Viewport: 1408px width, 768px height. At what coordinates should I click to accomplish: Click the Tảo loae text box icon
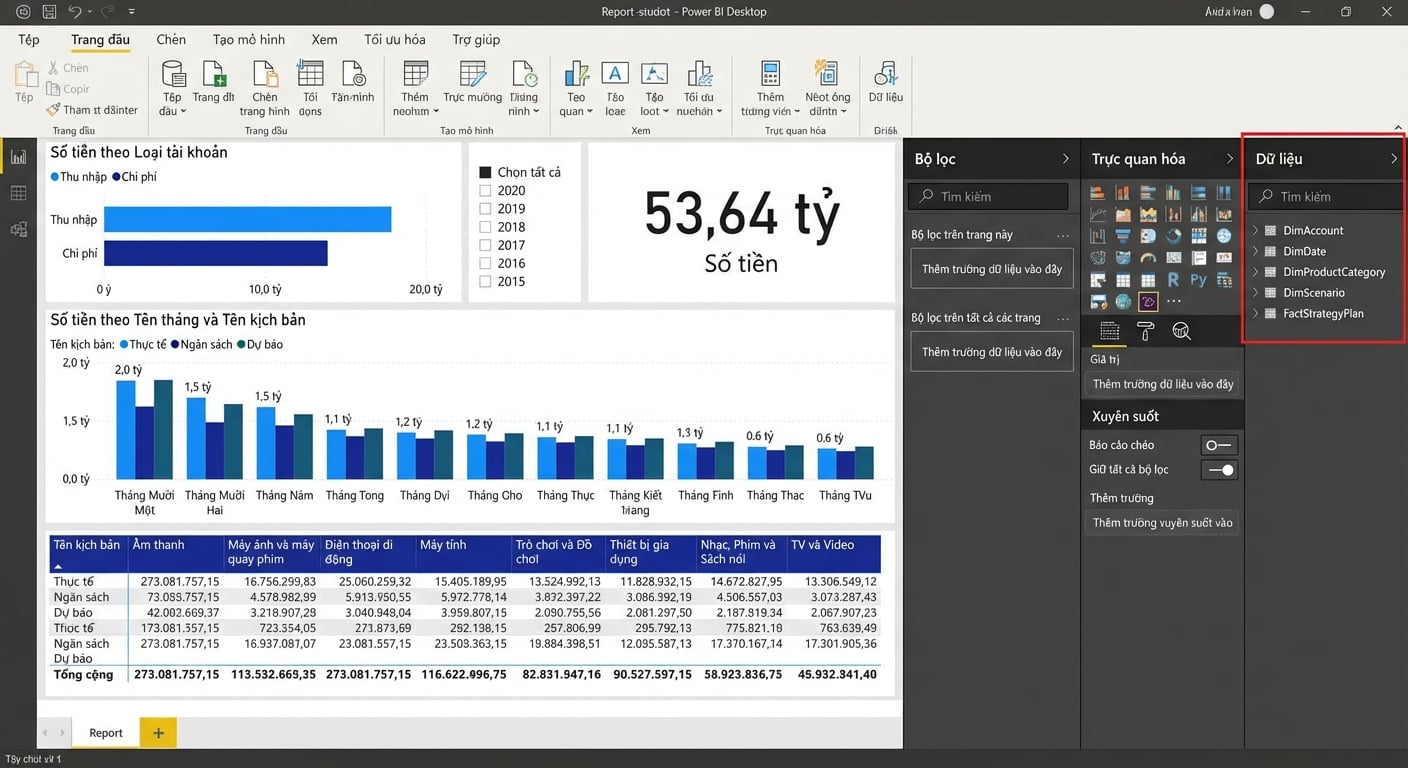[615, 74]
